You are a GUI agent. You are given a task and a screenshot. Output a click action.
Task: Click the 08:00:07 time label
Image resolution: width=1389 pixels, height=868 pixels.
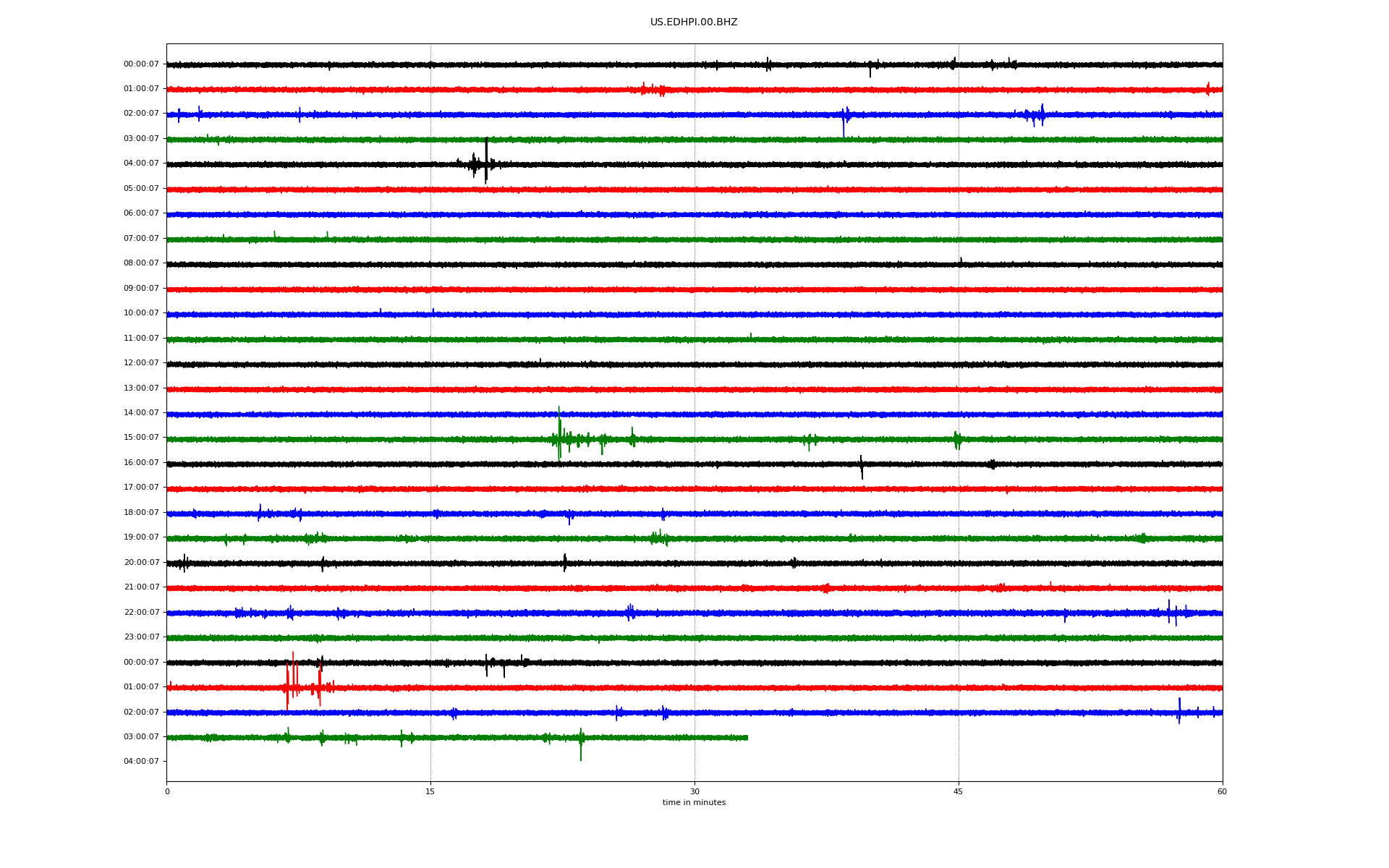point(141,263)
